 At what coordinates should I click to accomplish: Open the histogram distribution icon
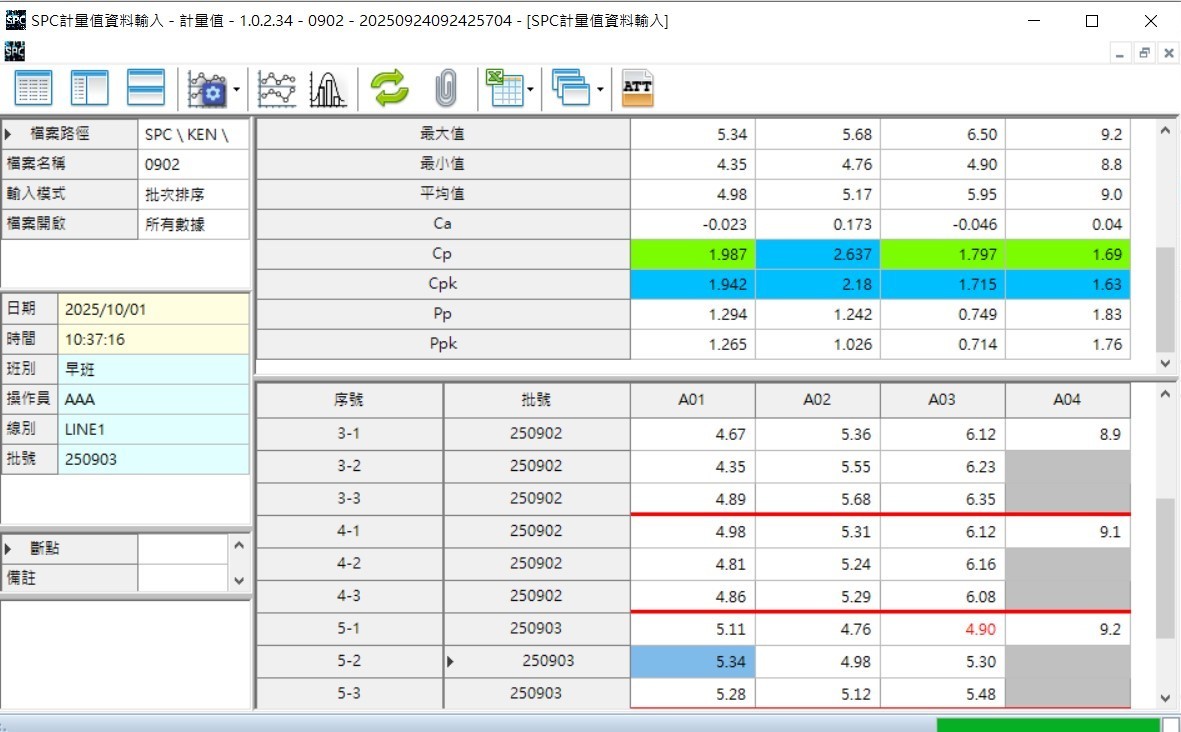click(327, 88)
